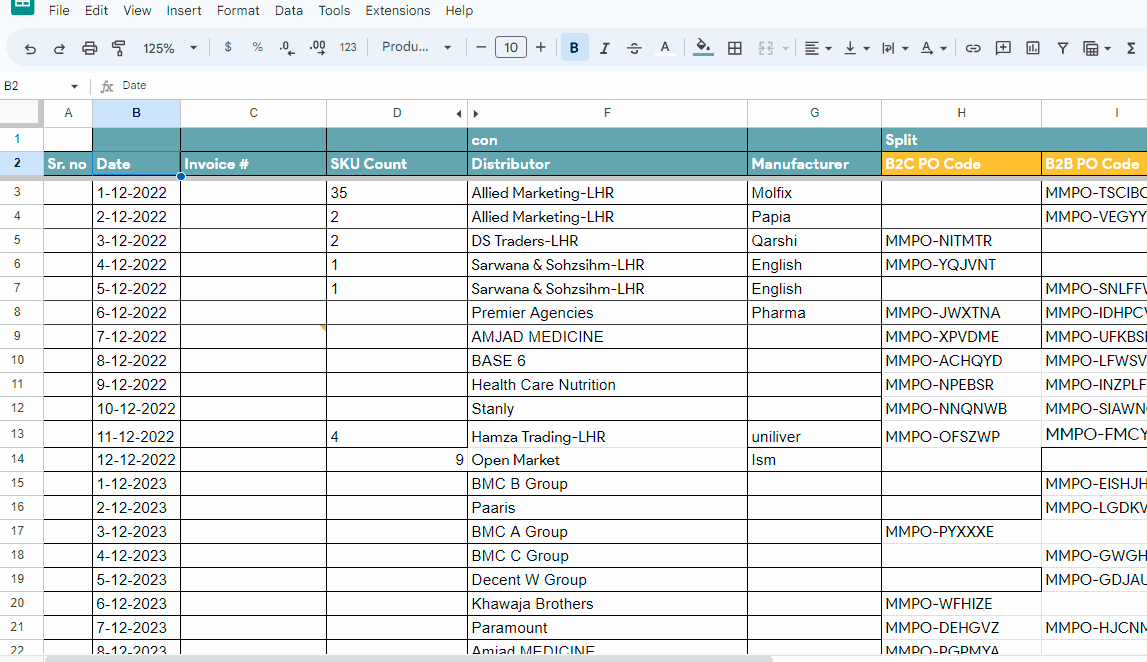Screen dimensions: 1147x662
Task: Open the font family dropdown
Action: point(416,48)
